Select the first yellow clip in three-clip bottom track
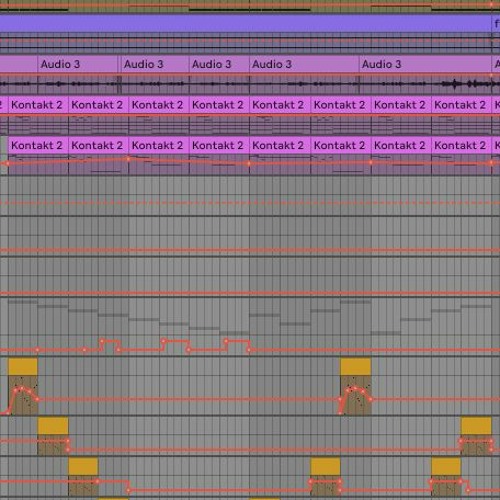The width and height of the screenshot is (500, 500). (x=83, y=466)
